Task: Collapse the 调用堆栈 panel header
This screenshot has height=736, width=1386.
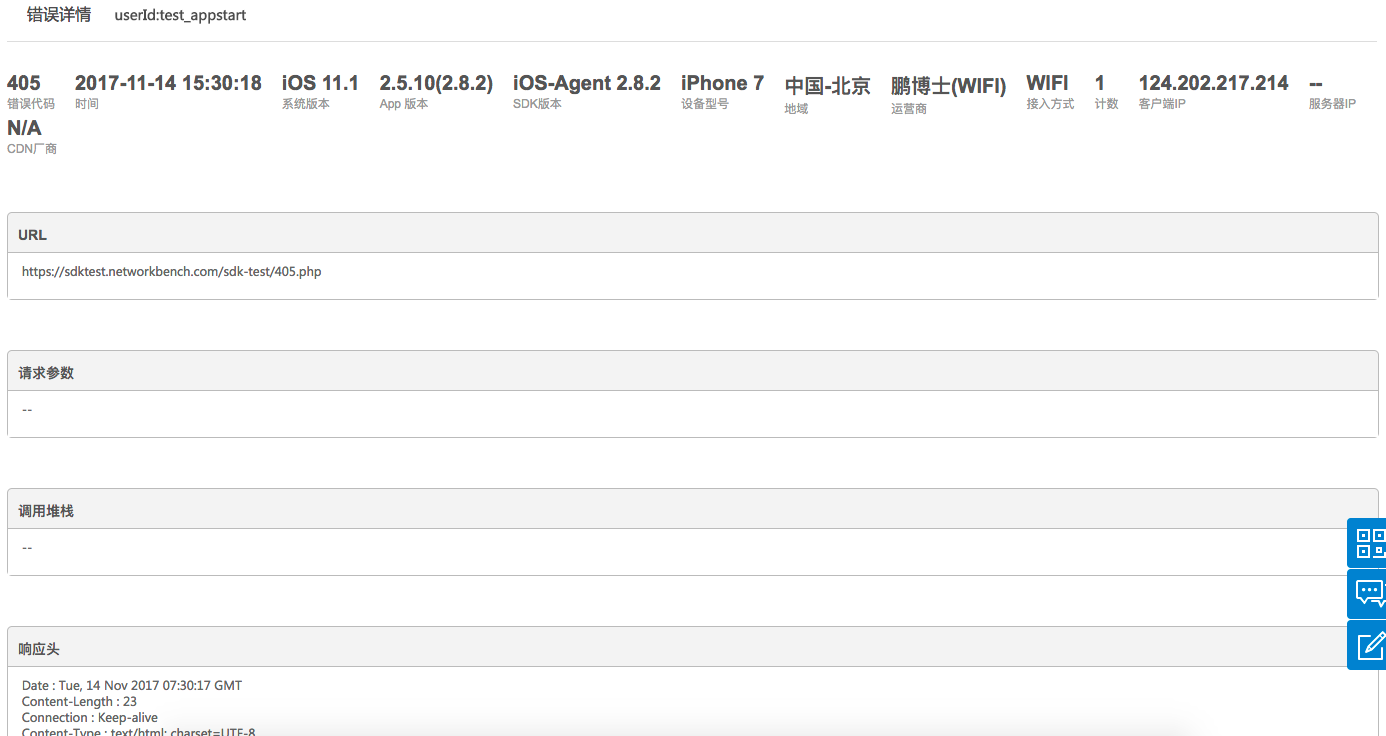Action: [692, 510]
